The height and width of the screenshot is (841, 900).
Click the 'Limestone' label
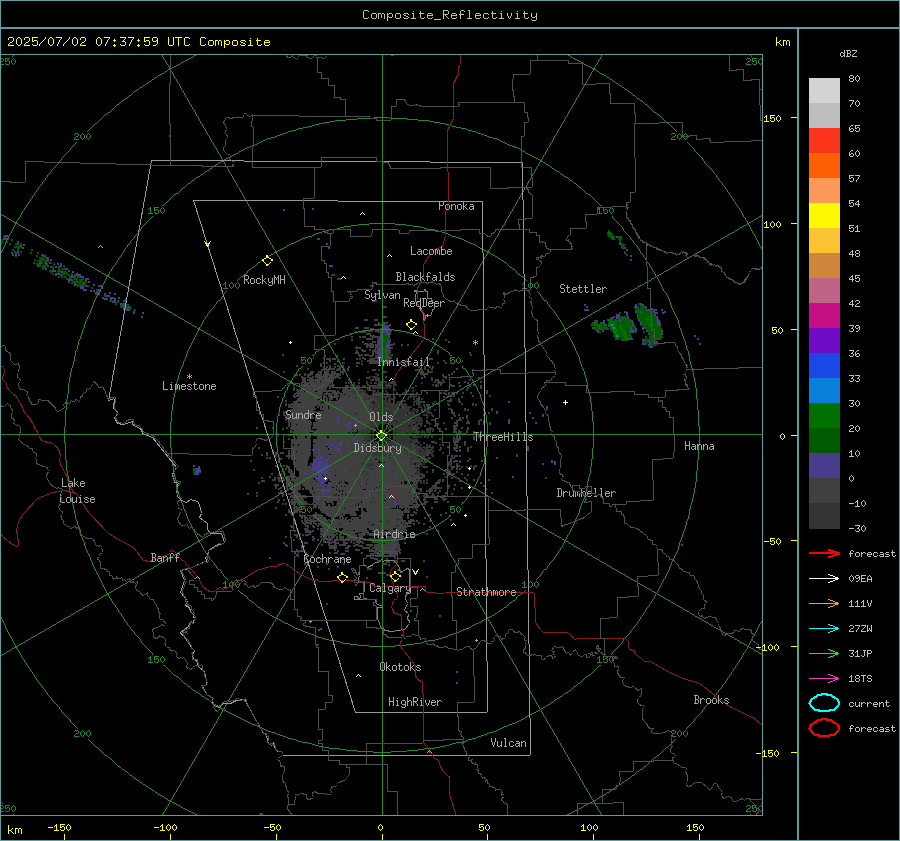(189, 386)
